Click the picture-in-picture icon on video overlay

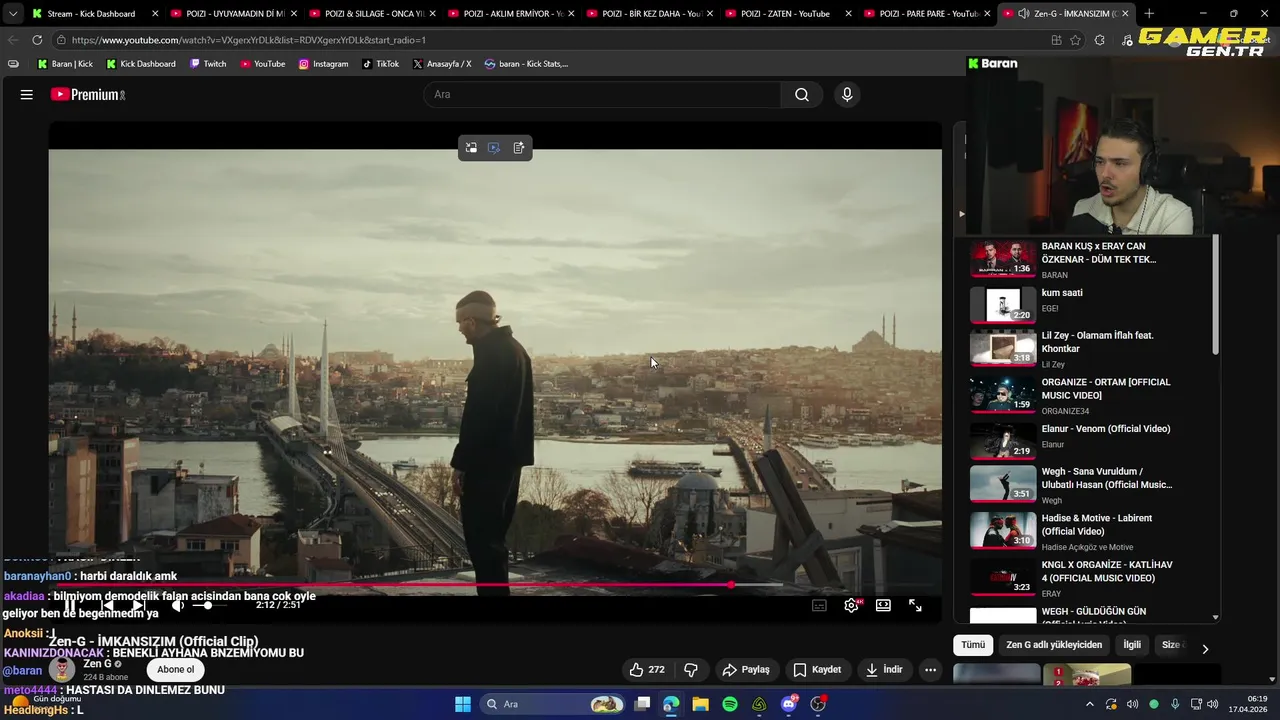click(471, 148)
